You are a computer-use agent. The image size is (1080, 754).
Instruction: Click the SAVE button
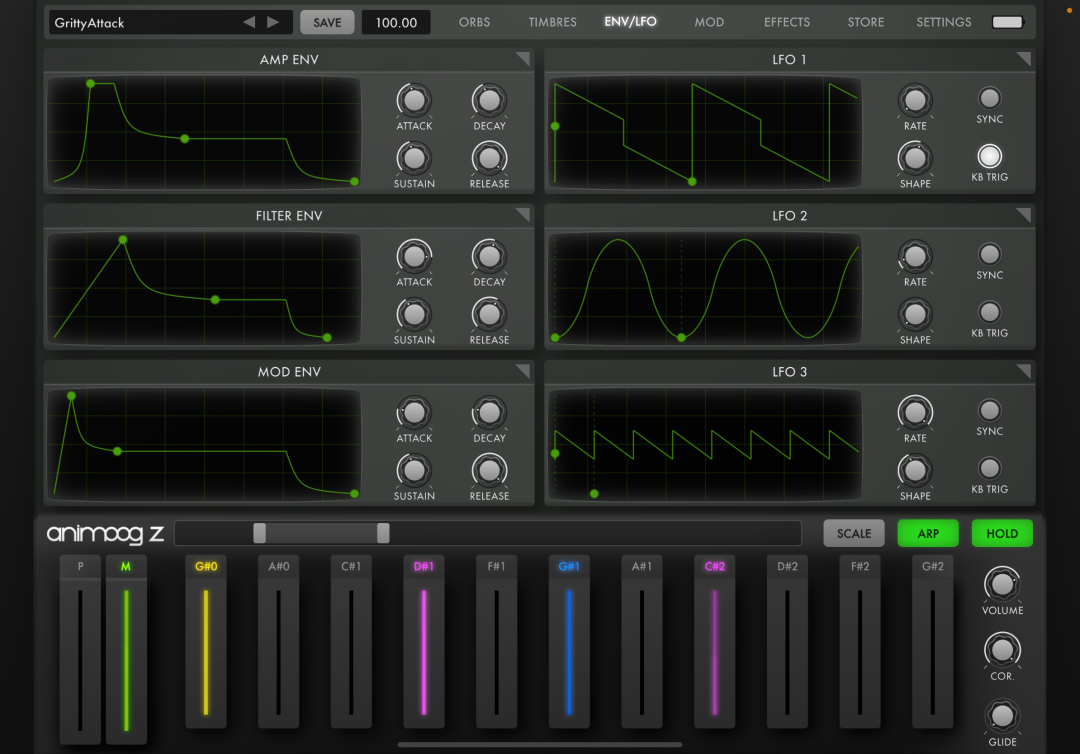[x=327, y=22]
